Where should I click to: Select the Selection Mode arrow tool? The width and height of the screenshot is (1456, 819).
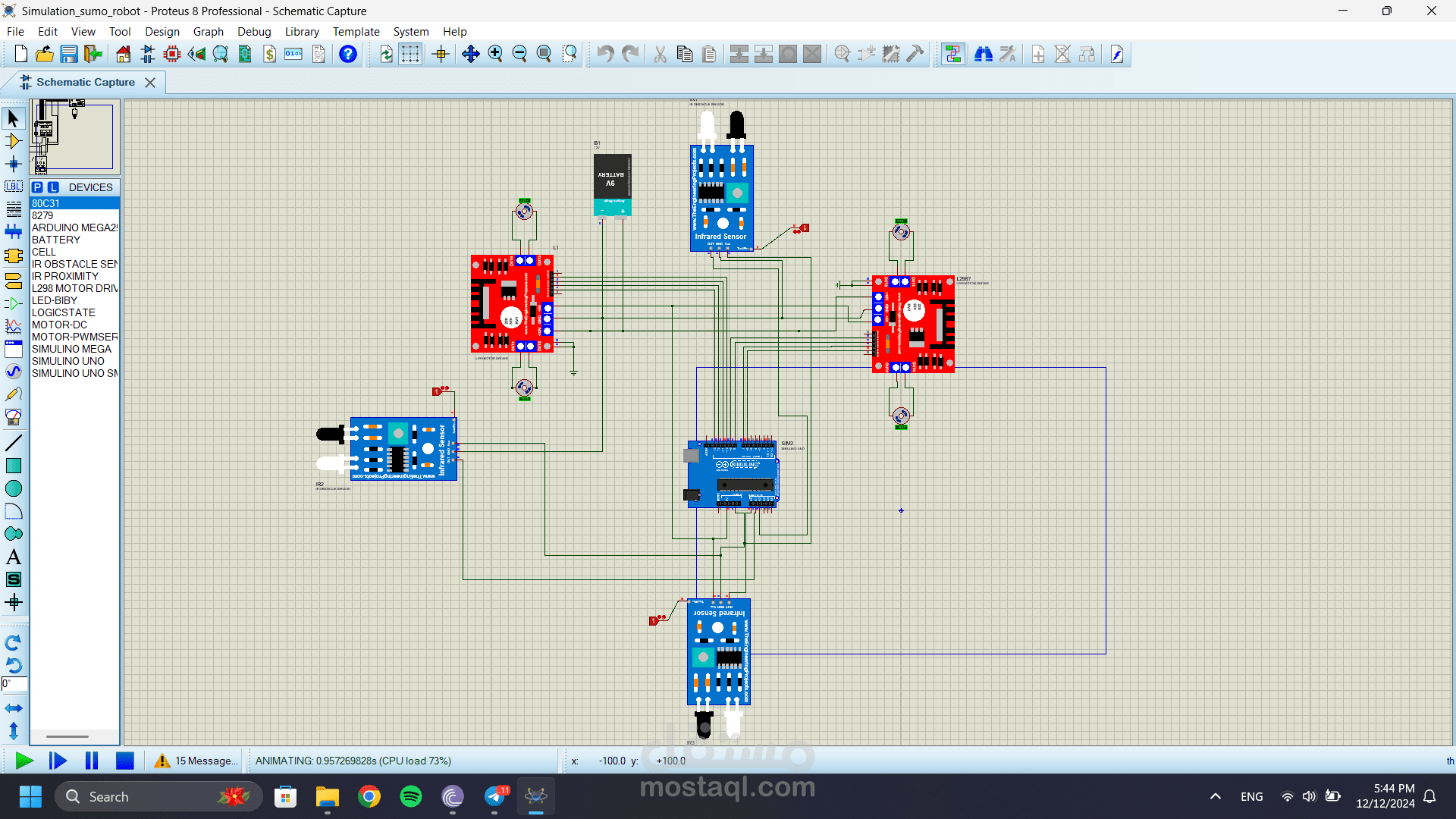14,118
